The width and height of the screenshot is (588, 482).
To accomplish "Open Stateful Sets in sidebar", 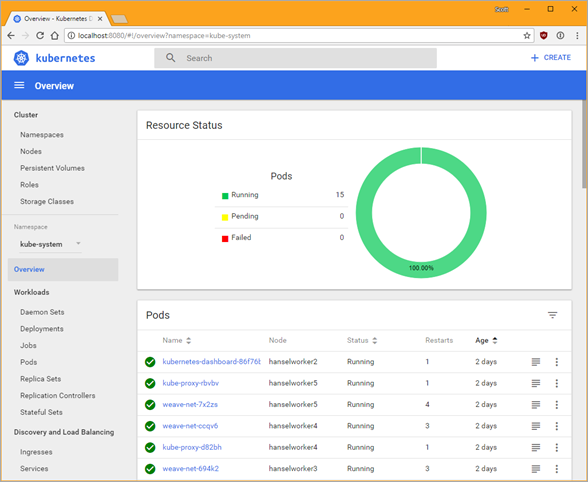I will (x=41, y=412).
